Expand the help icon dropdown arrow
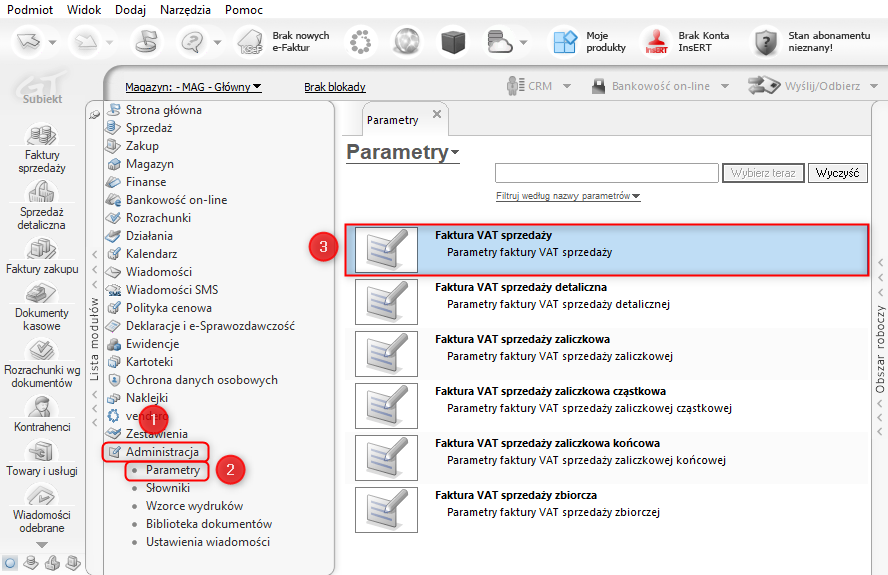The height and width of the screenshot is (575, 888). tap(217, 42)
